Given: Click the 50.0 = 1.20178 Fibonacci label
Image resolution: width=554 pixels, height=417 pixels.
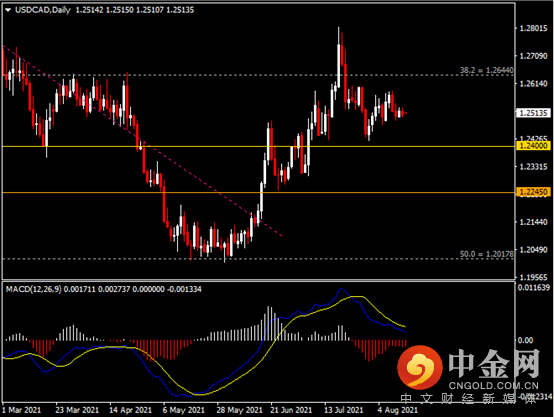Looking at the screenshot, I should click(487, 254).
